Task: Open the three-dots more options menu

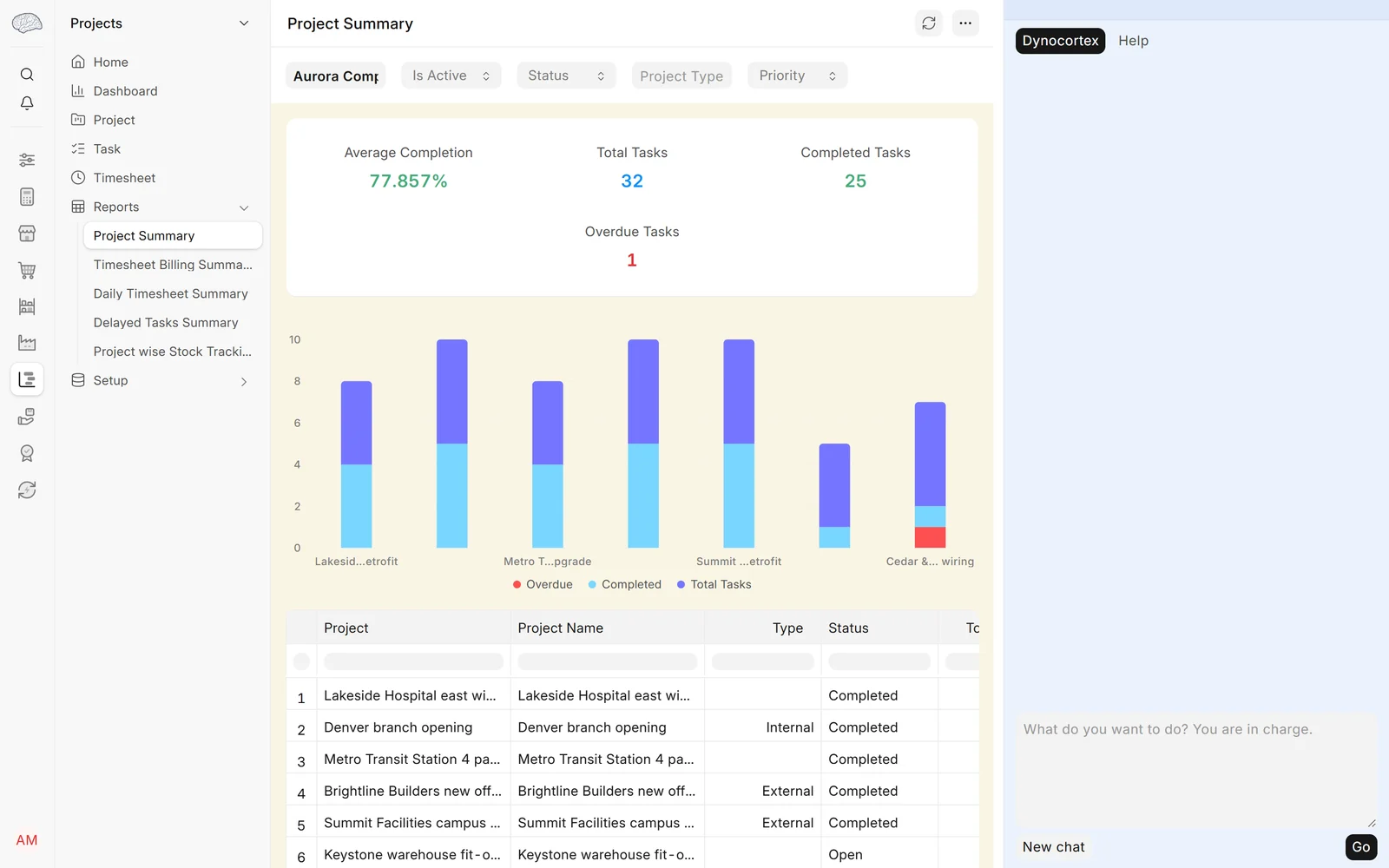Action: 965,23
